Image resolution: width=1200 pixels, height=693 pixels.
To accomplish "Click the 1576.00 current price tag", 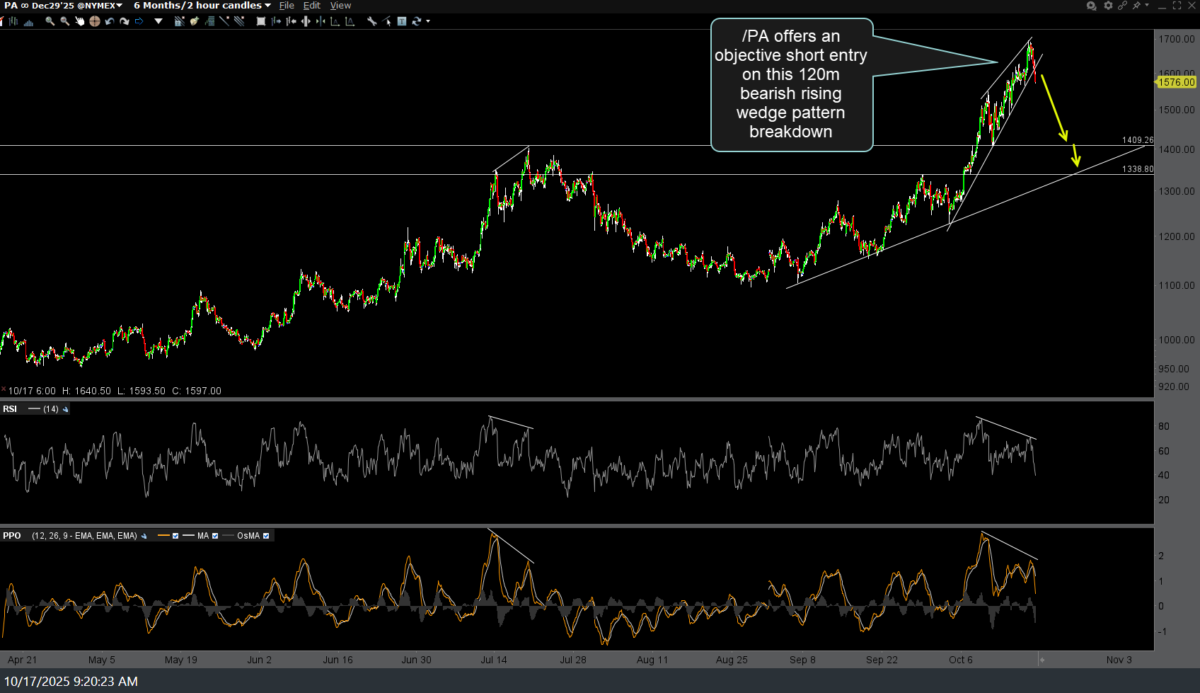I will [1176, 83].
